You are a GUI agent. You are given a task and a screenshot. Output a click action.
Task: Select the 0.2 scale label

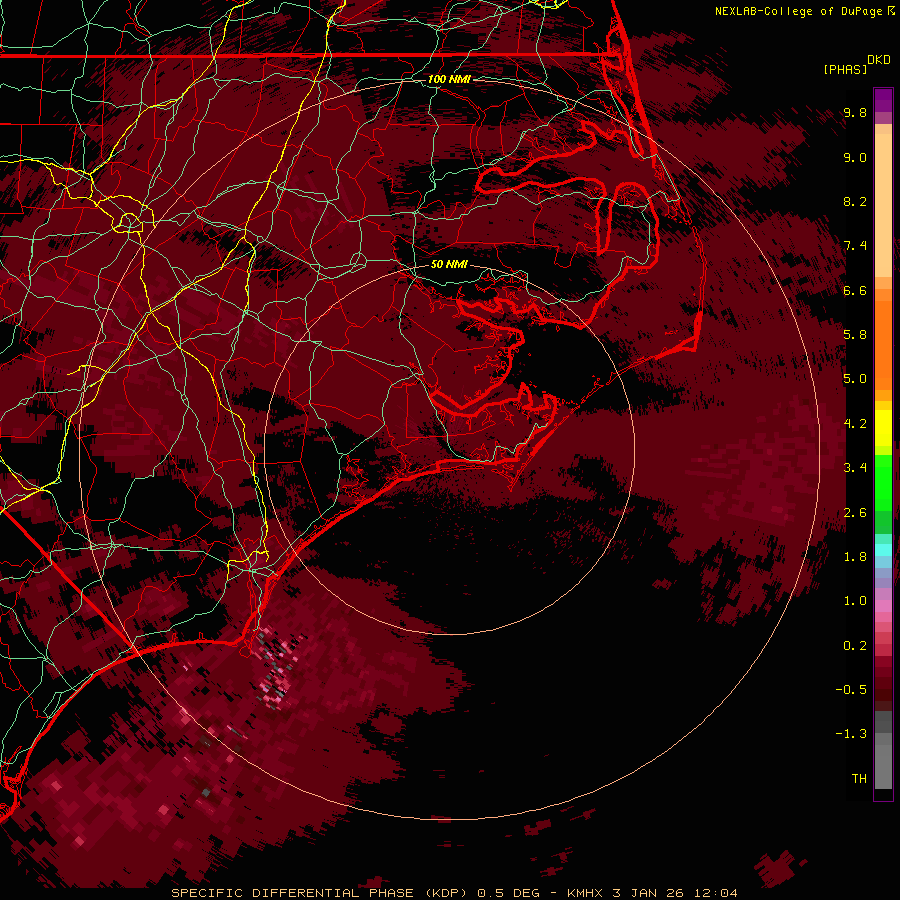click(855, 646)
